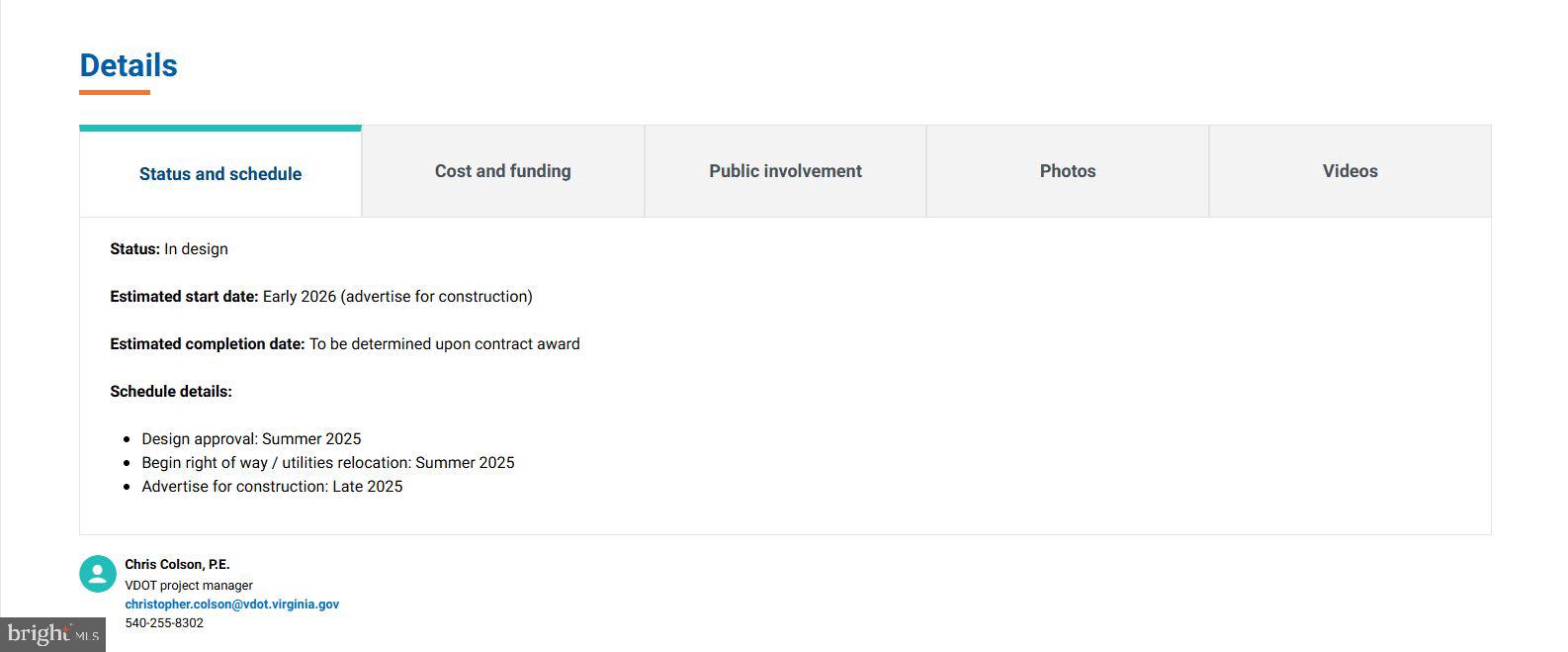The height and width of the screenshot is (652, 1568).
Task: Click the phone number 540-255-8302
Action: (x=164, y=623)
